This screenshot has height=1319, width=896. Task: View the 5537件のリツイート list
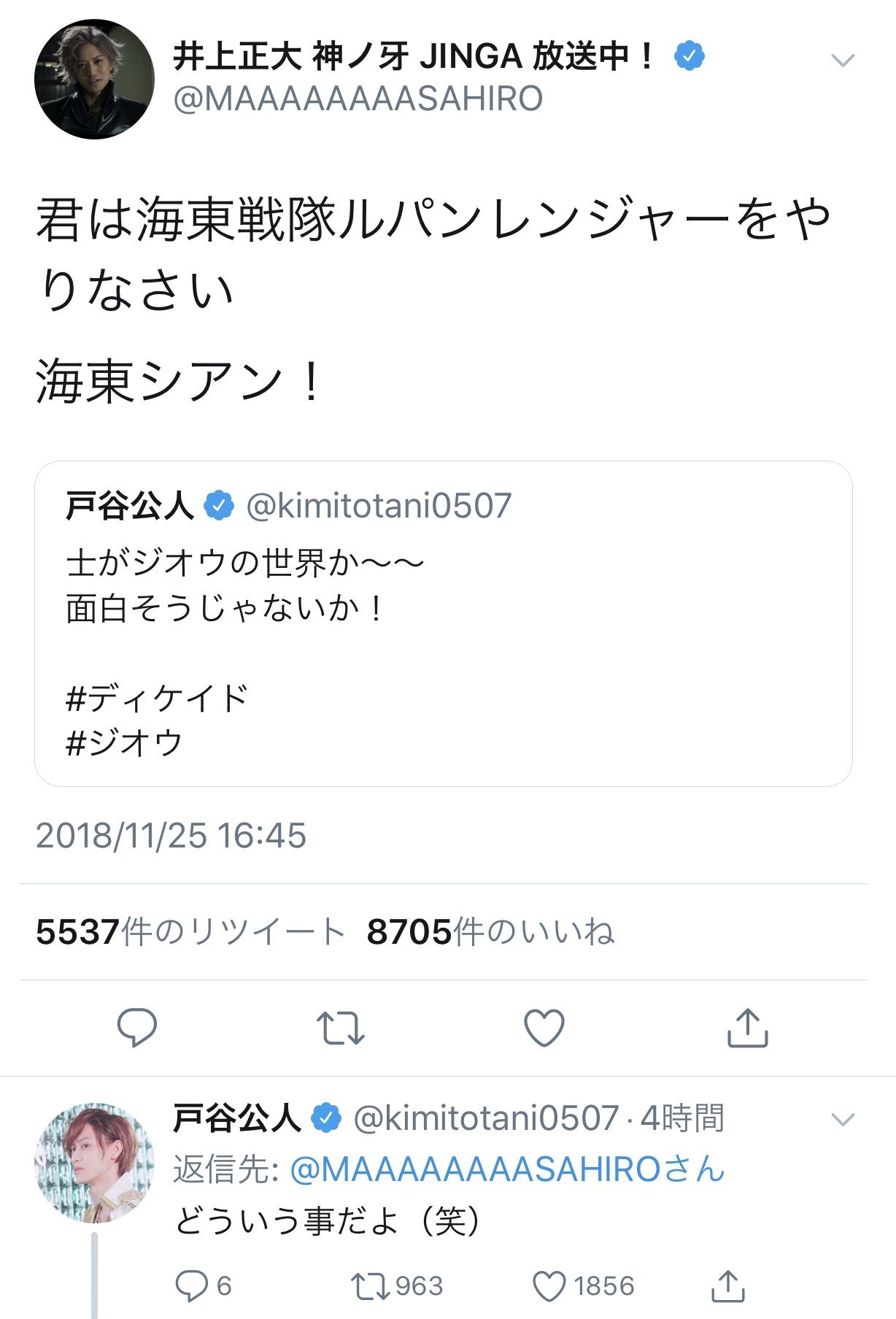(190, 932)
